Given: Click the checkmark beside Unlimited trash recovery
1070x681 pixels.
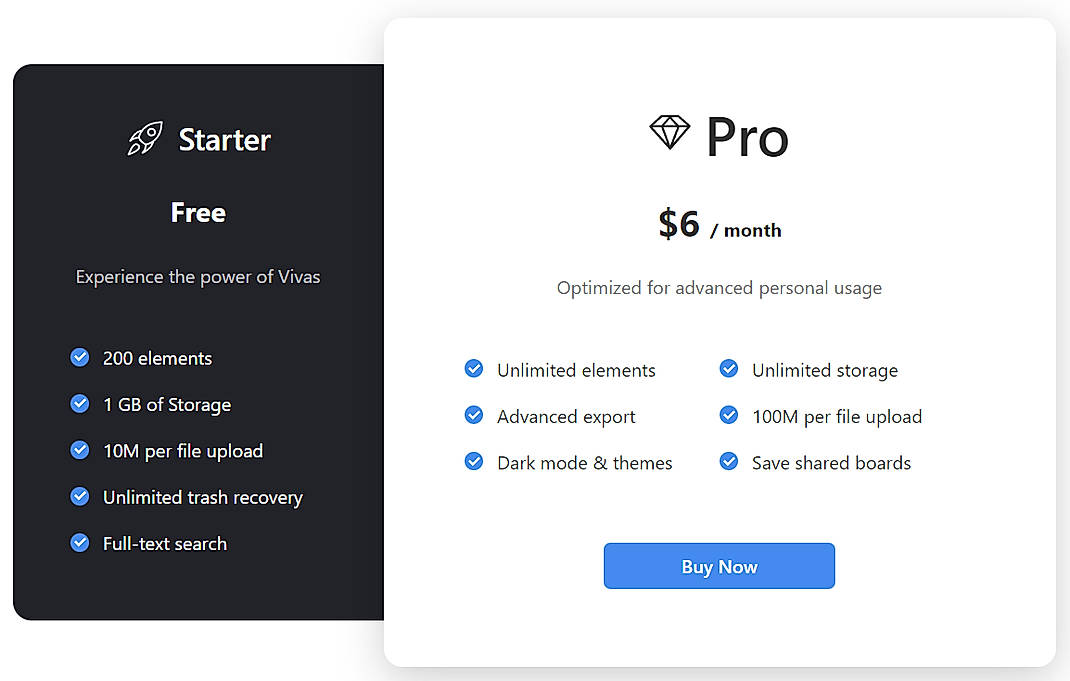Looking at the screenshot, I should (80, 497).
